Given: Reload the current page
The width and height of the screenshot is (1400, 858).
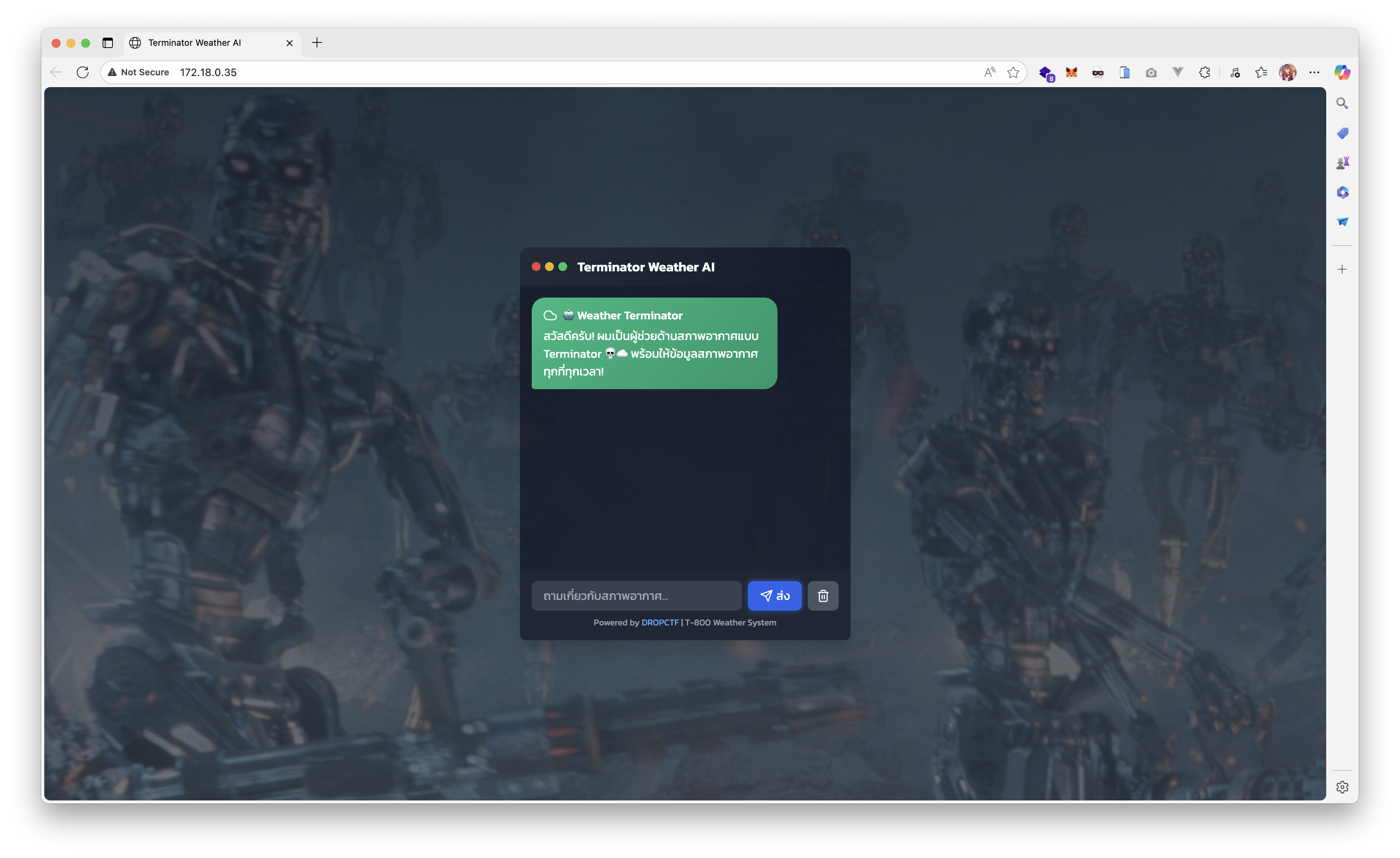Looking at the screenshot, I should (82, 72).
